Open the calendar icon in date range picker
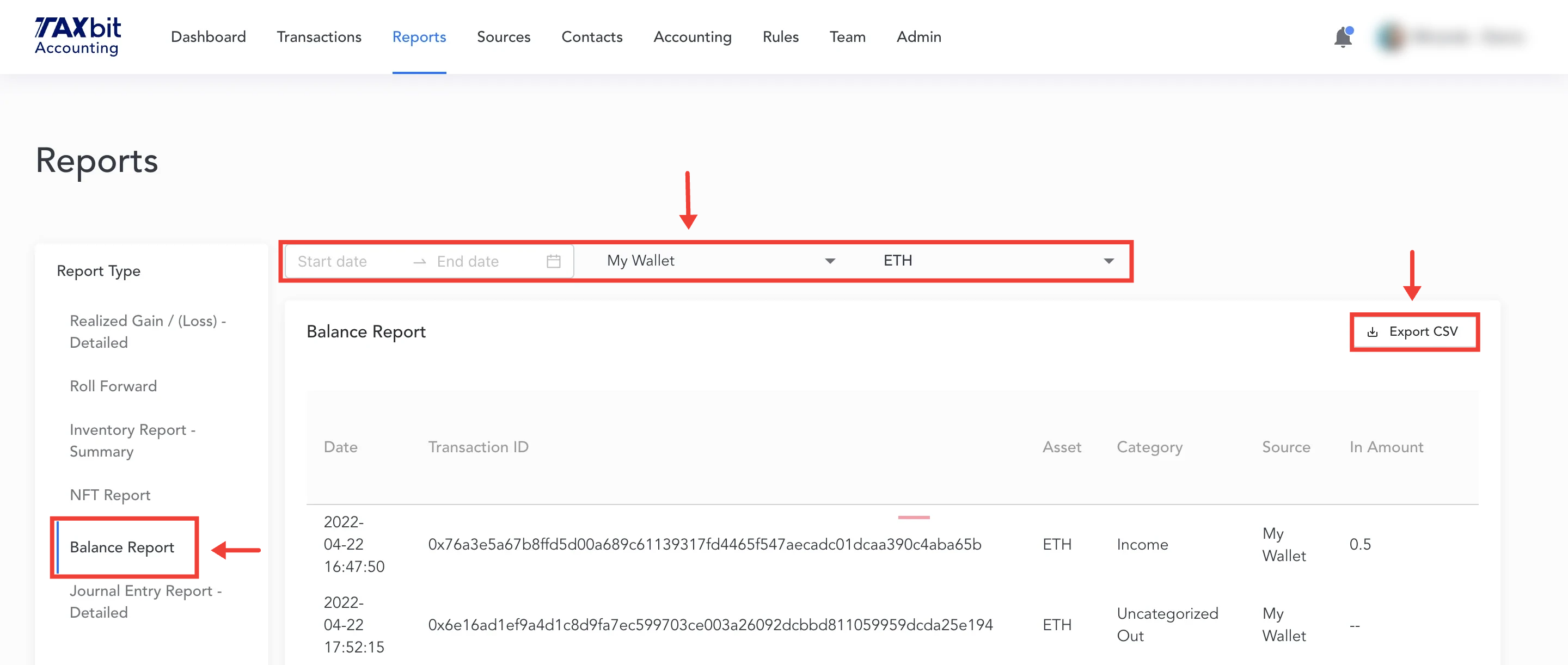The height and width of the screenshot is (665, 1568). click(x=553, y=261)
